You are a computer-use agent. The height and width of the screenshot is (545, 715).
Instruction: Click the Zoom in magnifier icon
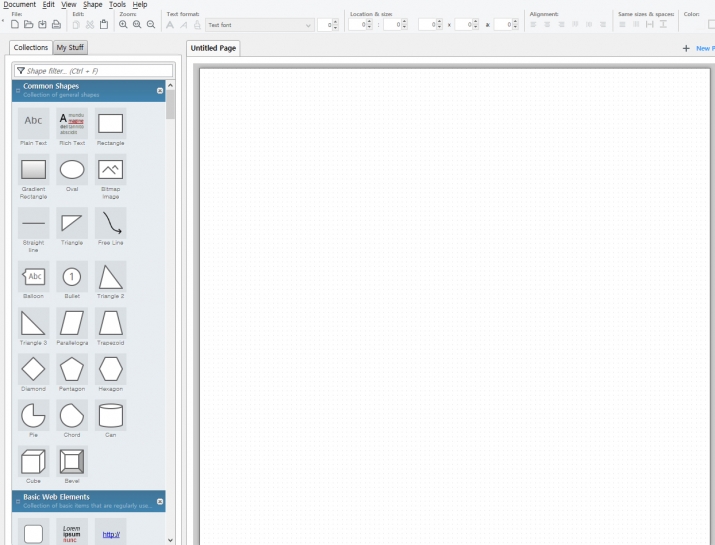pyautogui.click(x=123, y=25)
